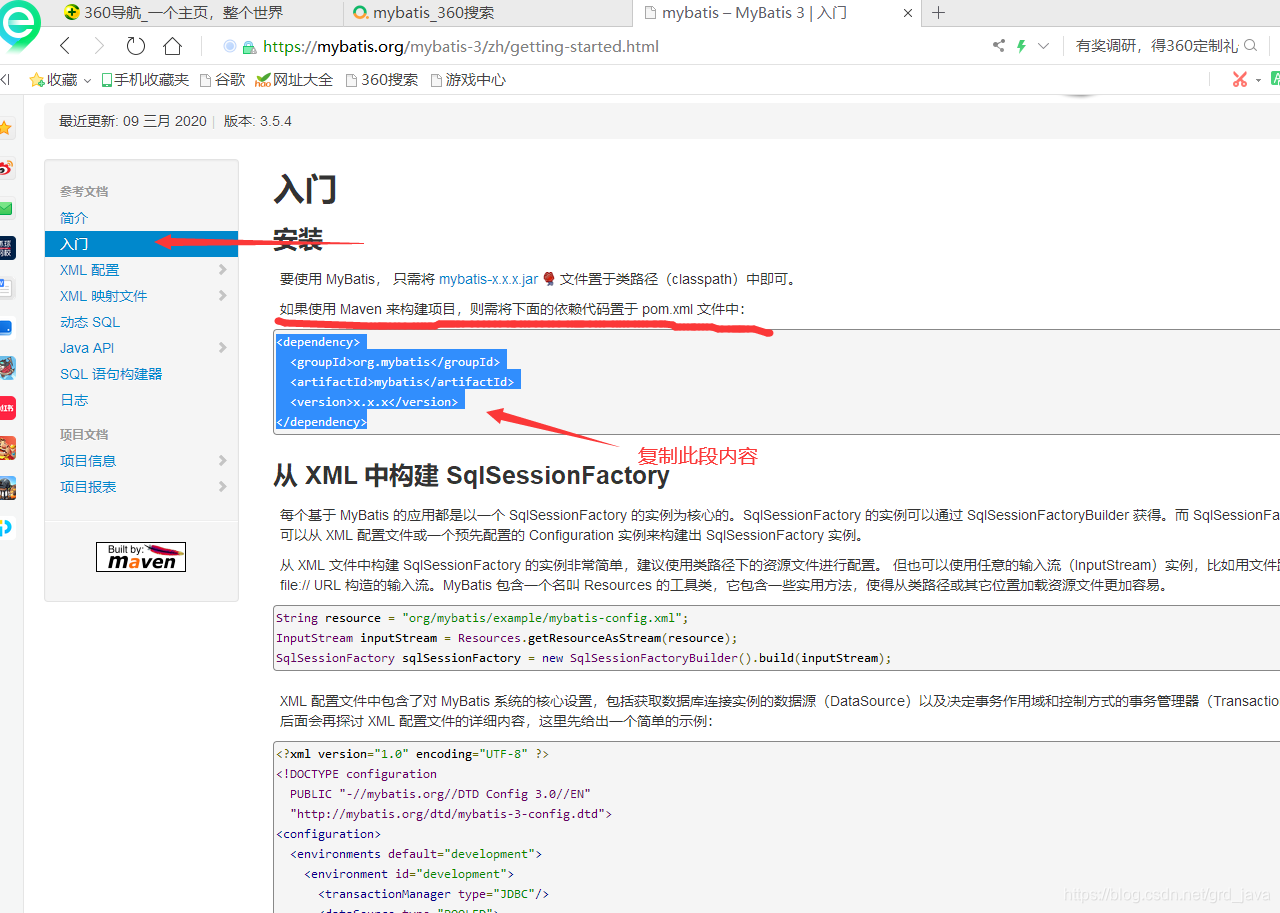Image resolution: width=1280 pixels, height=913 pixels.
Task: Go back with the browser back arrow
Action: coord(65,46)
